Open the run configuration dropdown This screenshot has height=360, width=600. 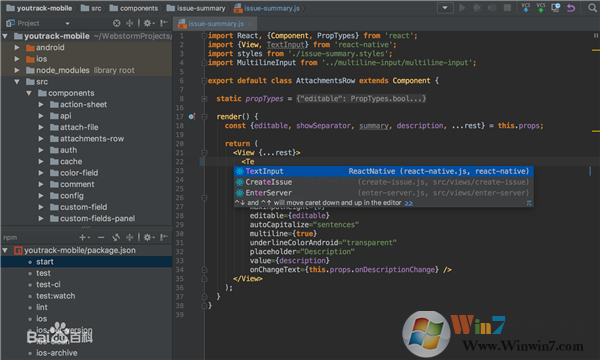coord(445,8)
